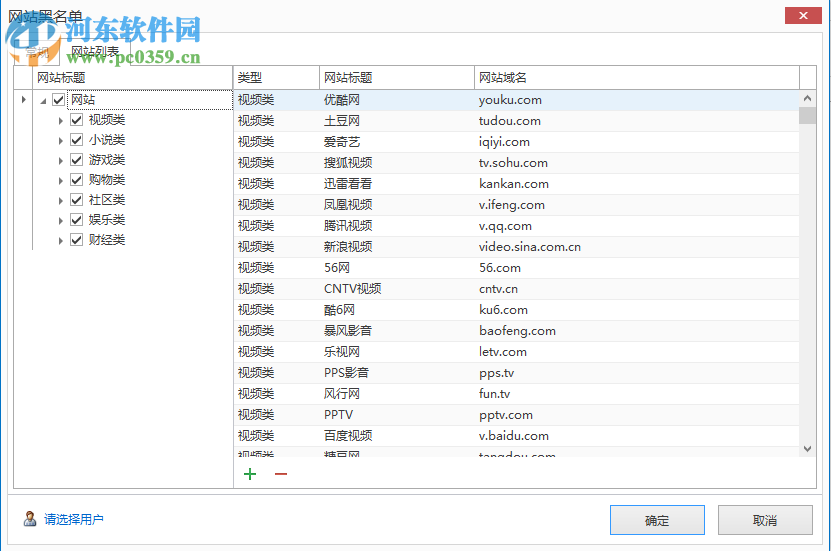Select the 财经类 tree label
Viewport: 831px width, 551px height.
click(107, 240)
